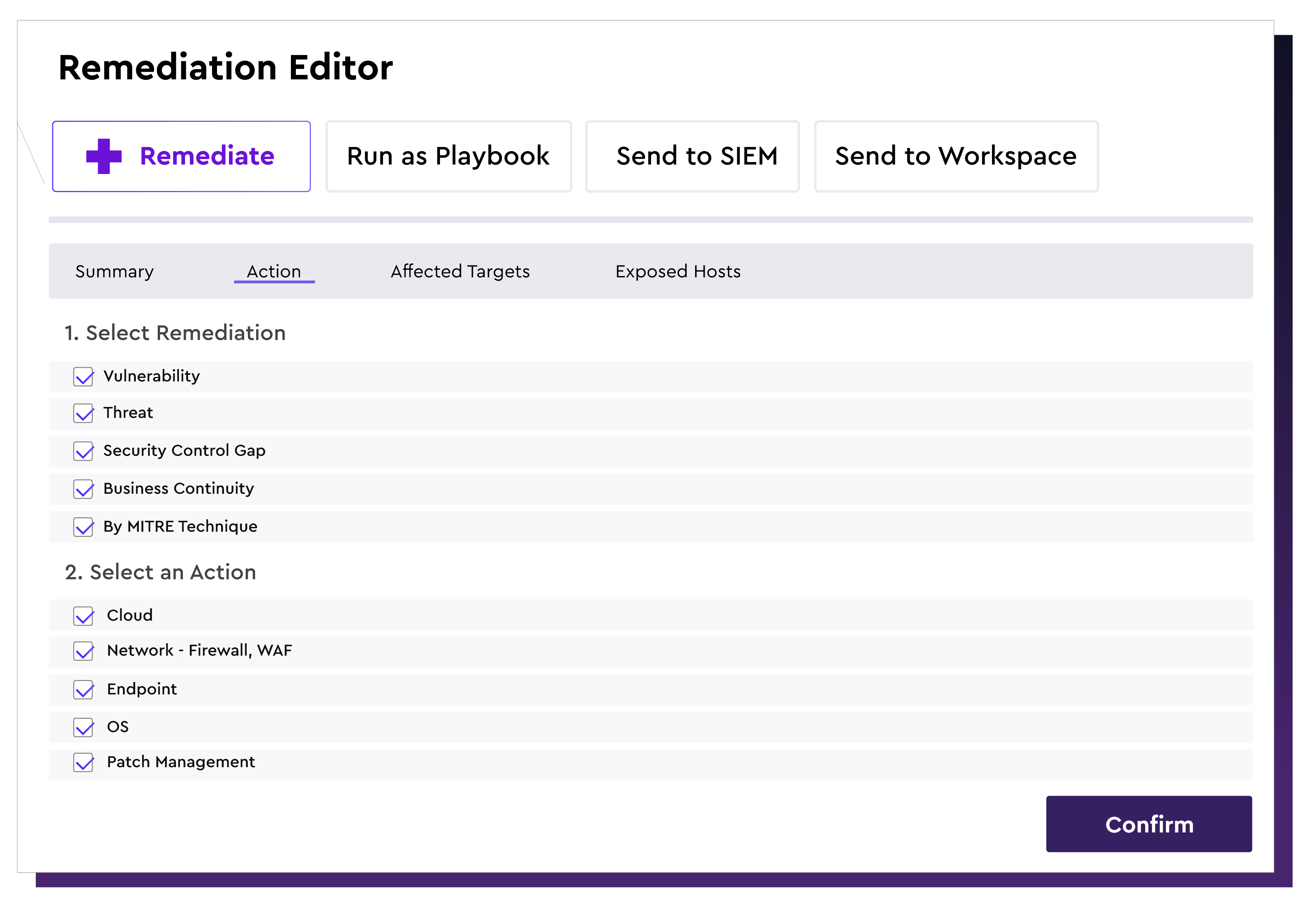This screenshot has width=1316, height=910.
Task: Toggle the OS checkbox
Action: click(x=84, y=727)
